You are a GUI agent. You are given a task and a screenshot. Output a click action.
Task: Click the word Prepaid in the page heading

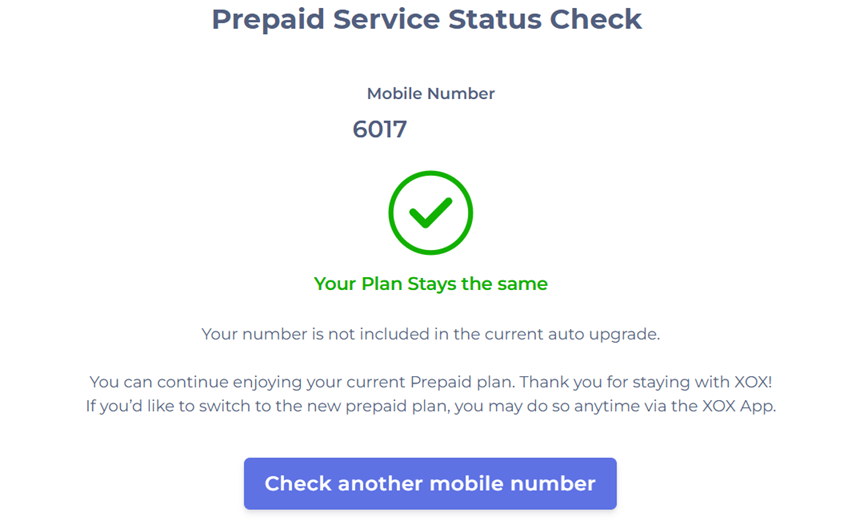[267, 19]
